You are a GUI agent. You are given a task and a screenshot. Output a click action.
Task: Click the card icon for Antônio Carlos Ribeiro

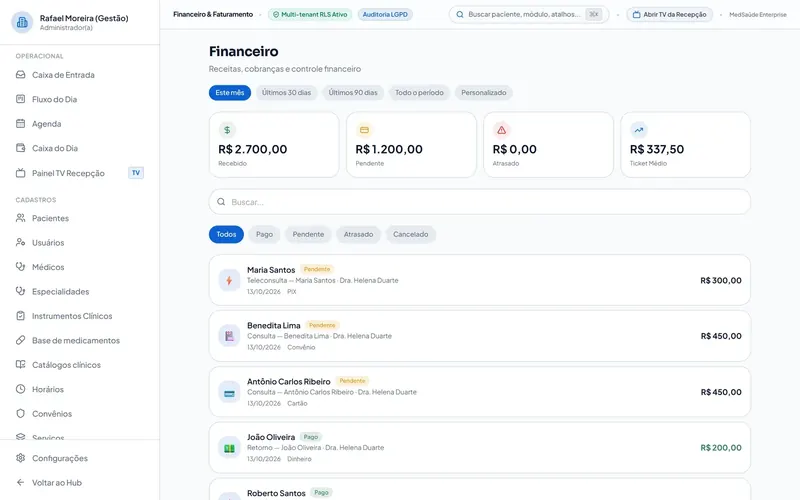(x=229, y=392)
